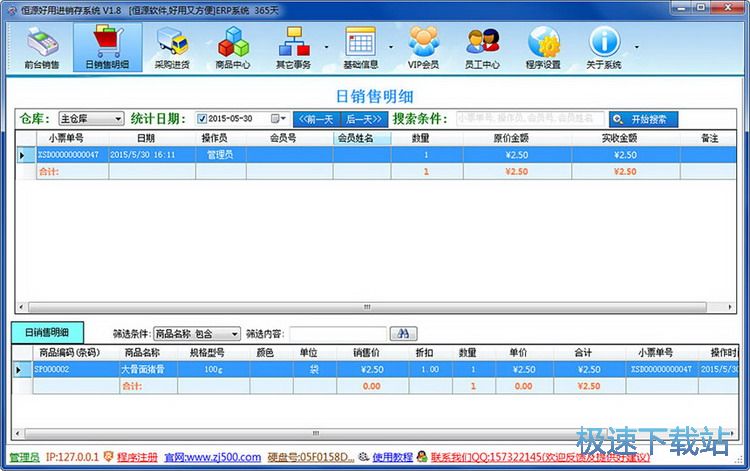Screen dimensions: 750x471
Task: Click the 商品编码(条码) column header
Action: 69,353
